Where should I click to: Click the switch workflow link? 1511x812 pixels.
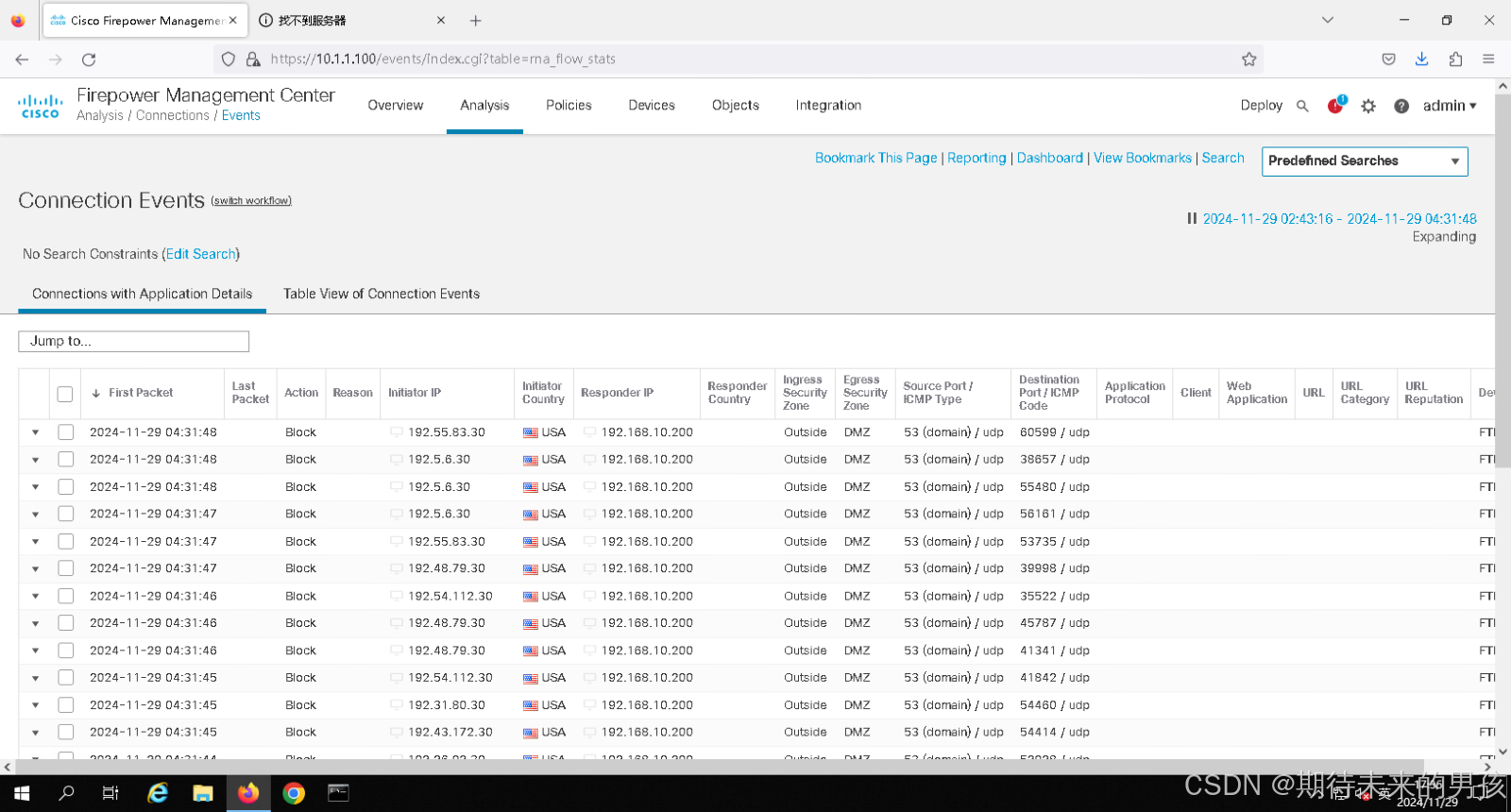click(x=251, y=200)
